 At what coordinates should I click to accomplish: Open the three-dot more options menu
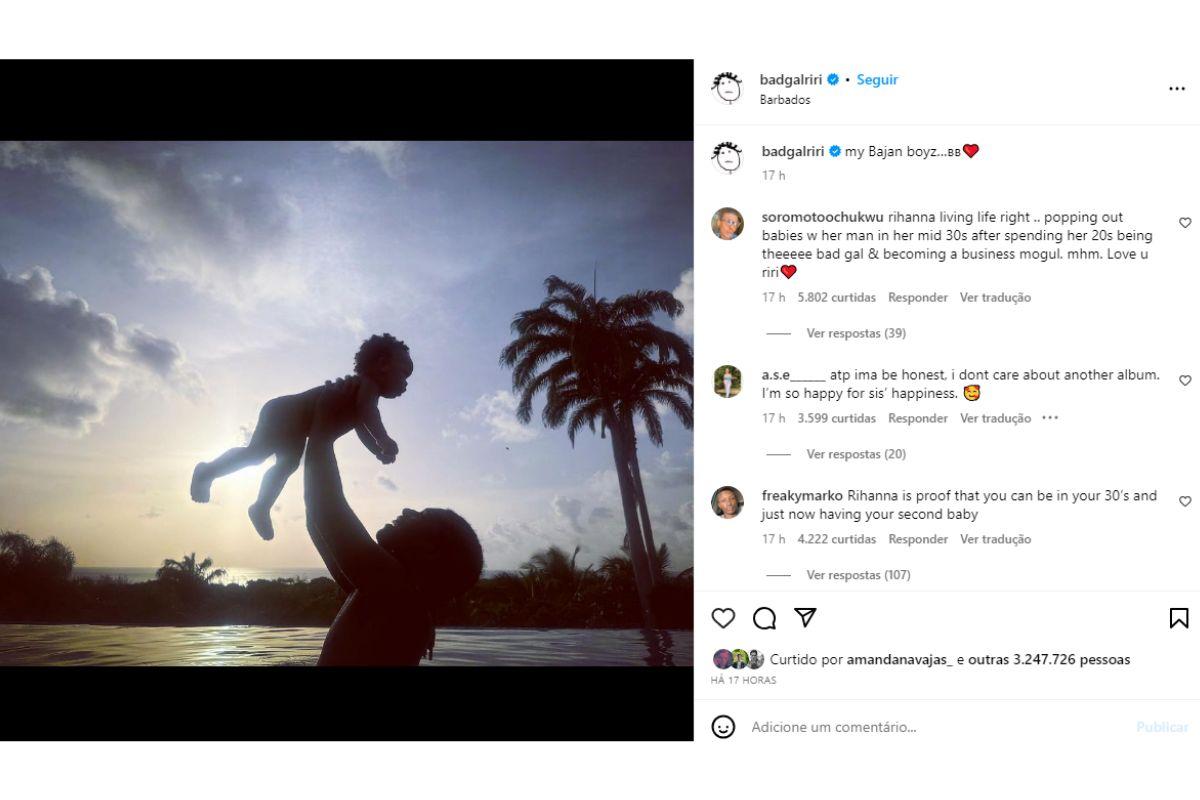1177,89
